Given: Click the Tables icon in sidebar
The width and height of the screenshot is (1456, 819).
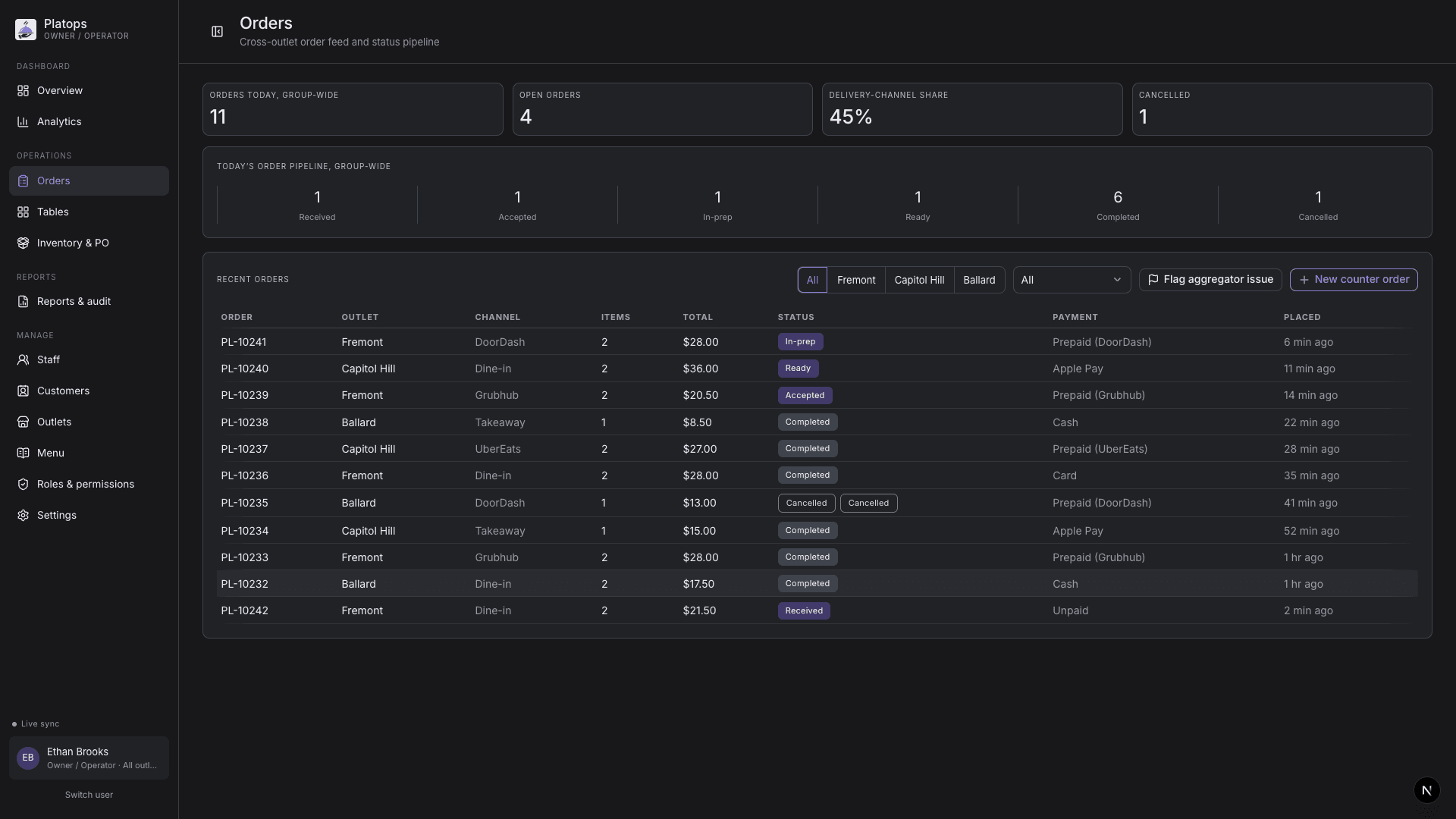Looking at the screenshot, I should [23, 212].
